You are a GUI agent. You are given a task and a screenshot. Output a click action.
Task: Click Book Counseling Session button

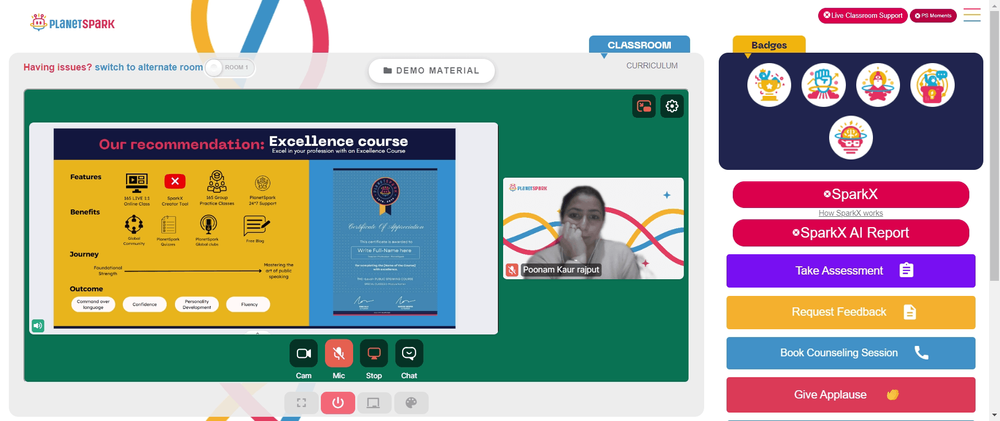pyautogui.click(x=851, y=353)
